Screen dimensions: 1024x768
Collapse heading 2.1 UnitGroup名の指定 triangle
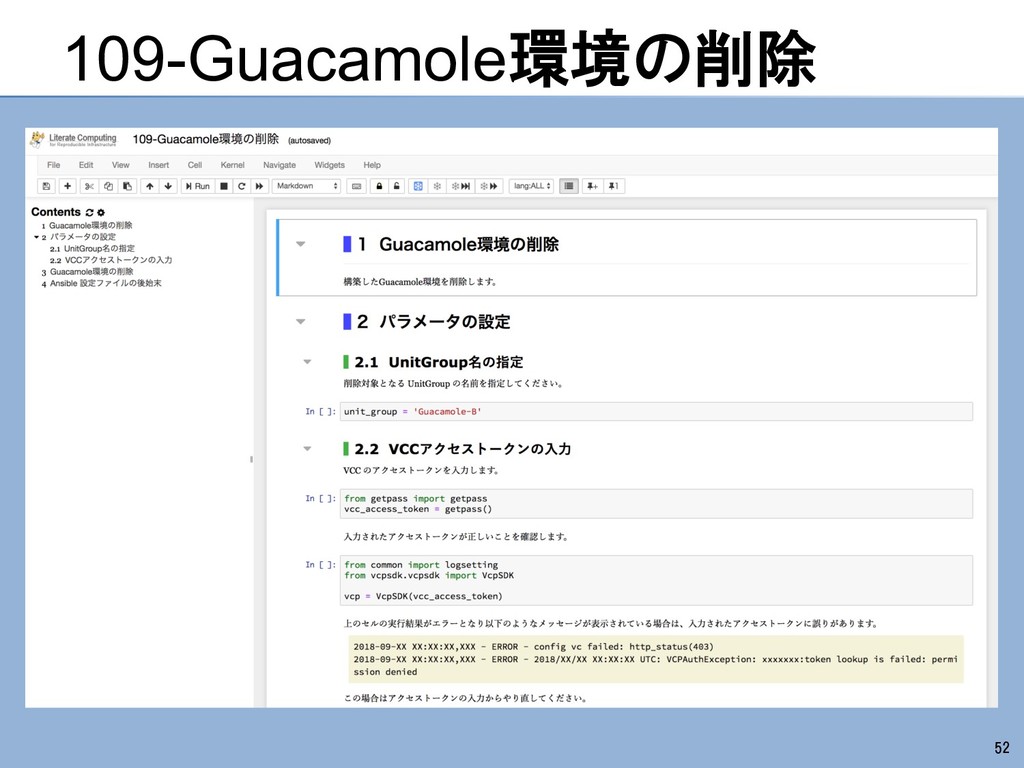click(x=307, y=362)
